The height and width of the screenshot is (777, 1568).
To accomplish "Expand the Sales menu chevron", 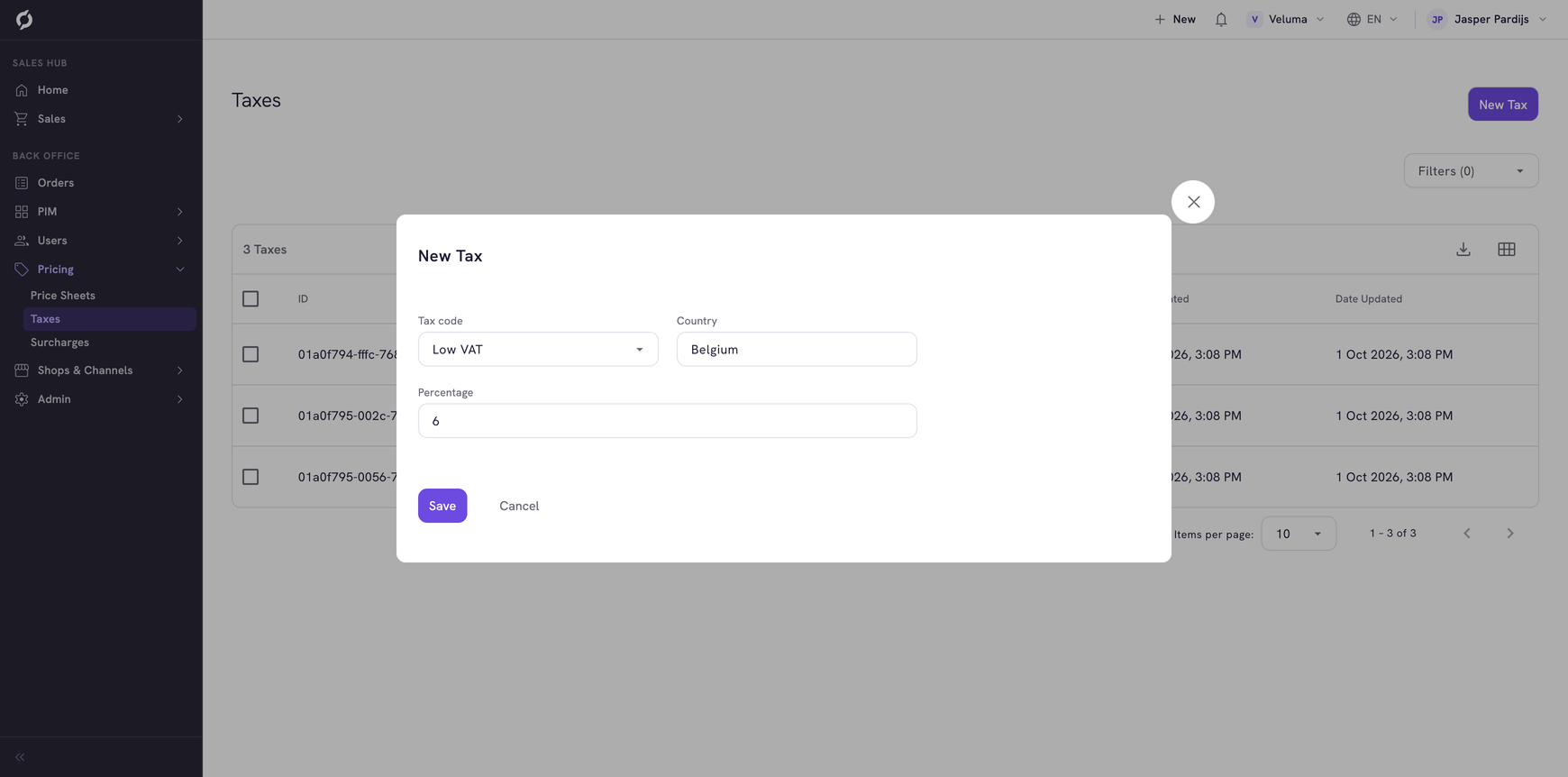I will [x=180, y=119].
